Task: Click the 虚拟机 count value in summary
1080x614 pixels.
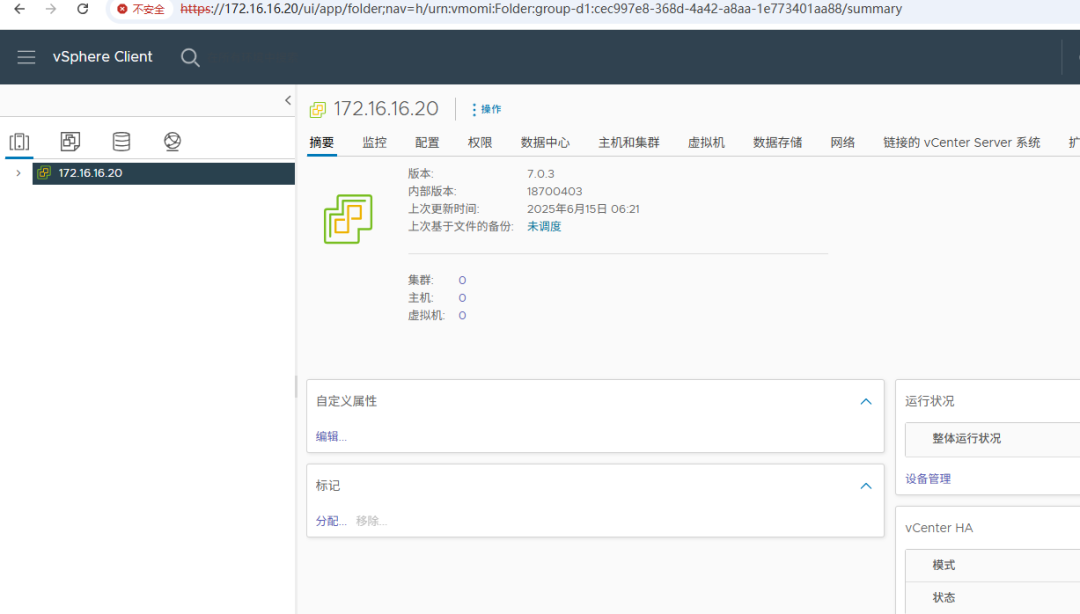Action: click(462, 316)
